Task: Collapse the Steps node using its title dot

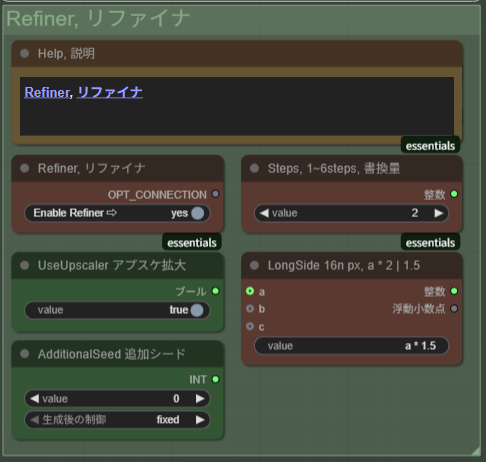Action: point(254,168)
